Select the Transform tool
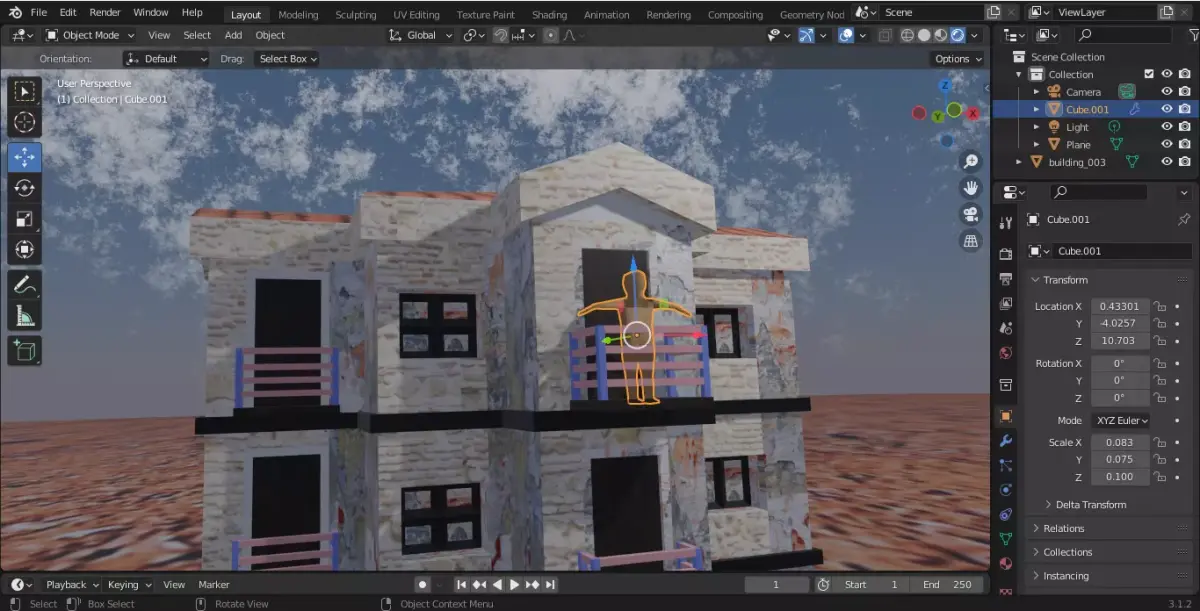 point(25,249)
